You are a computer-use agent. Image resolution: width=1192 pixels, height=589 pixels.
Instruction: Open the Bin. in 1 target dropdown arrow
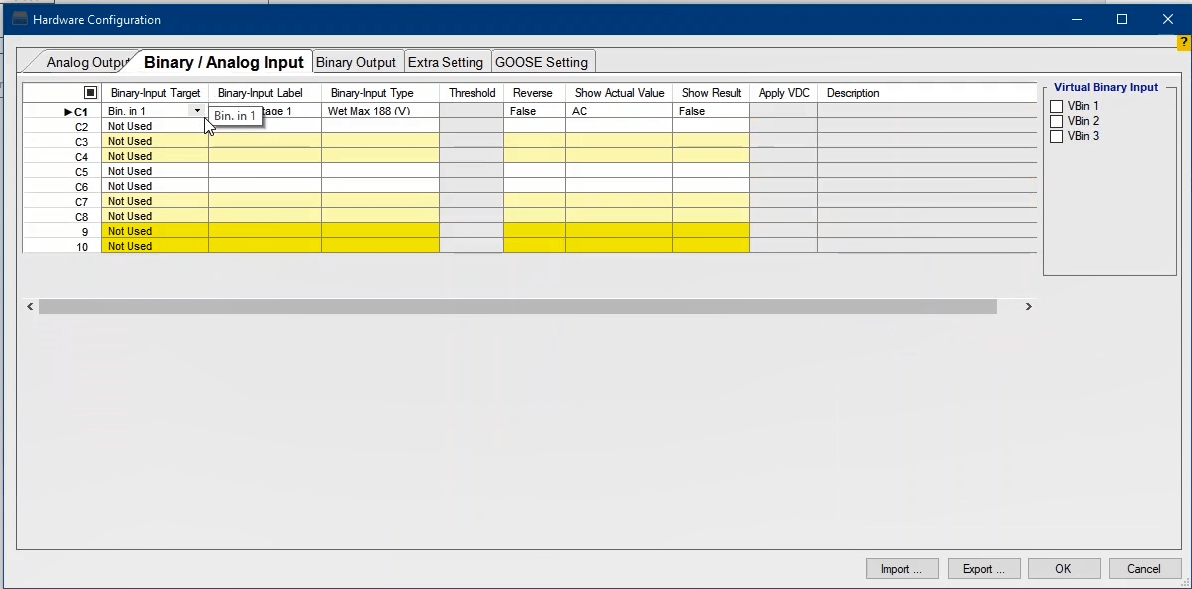198,111
